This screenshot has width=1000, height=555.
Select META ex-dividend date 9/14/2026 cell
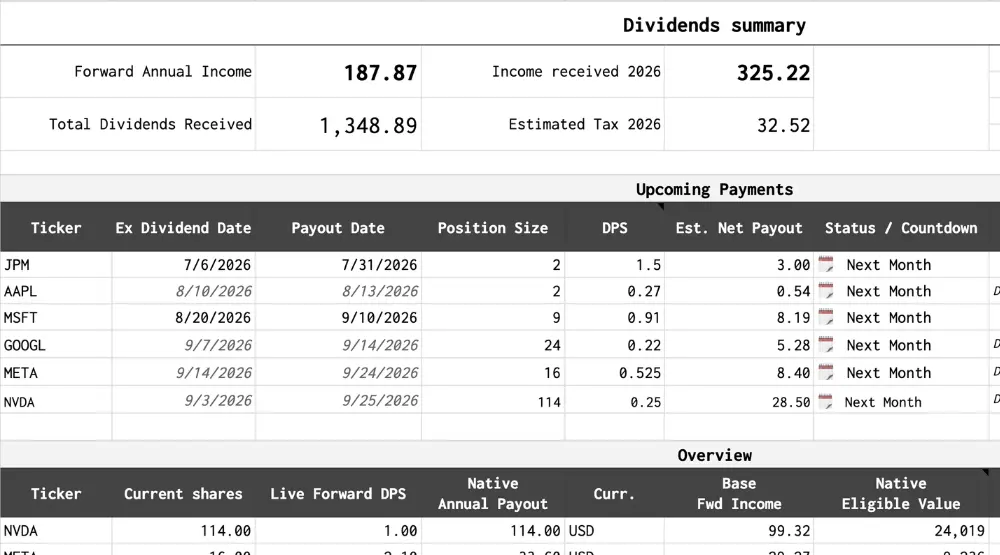tap(184, 372)
